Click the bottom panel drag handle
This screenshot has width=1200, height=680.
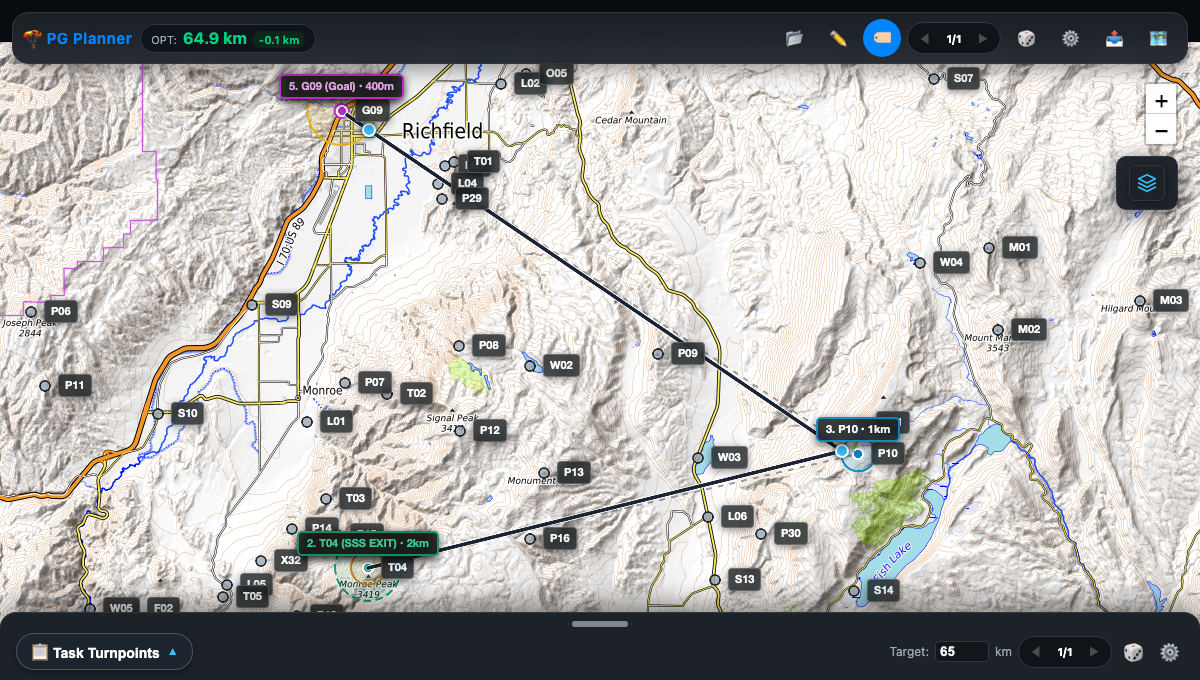coord(600,624)
